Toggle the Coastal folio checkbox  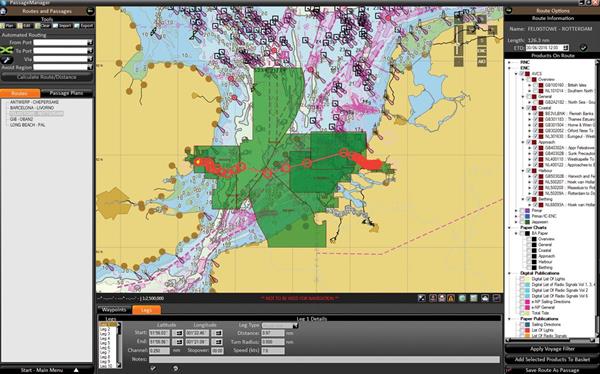coord(528,108)
